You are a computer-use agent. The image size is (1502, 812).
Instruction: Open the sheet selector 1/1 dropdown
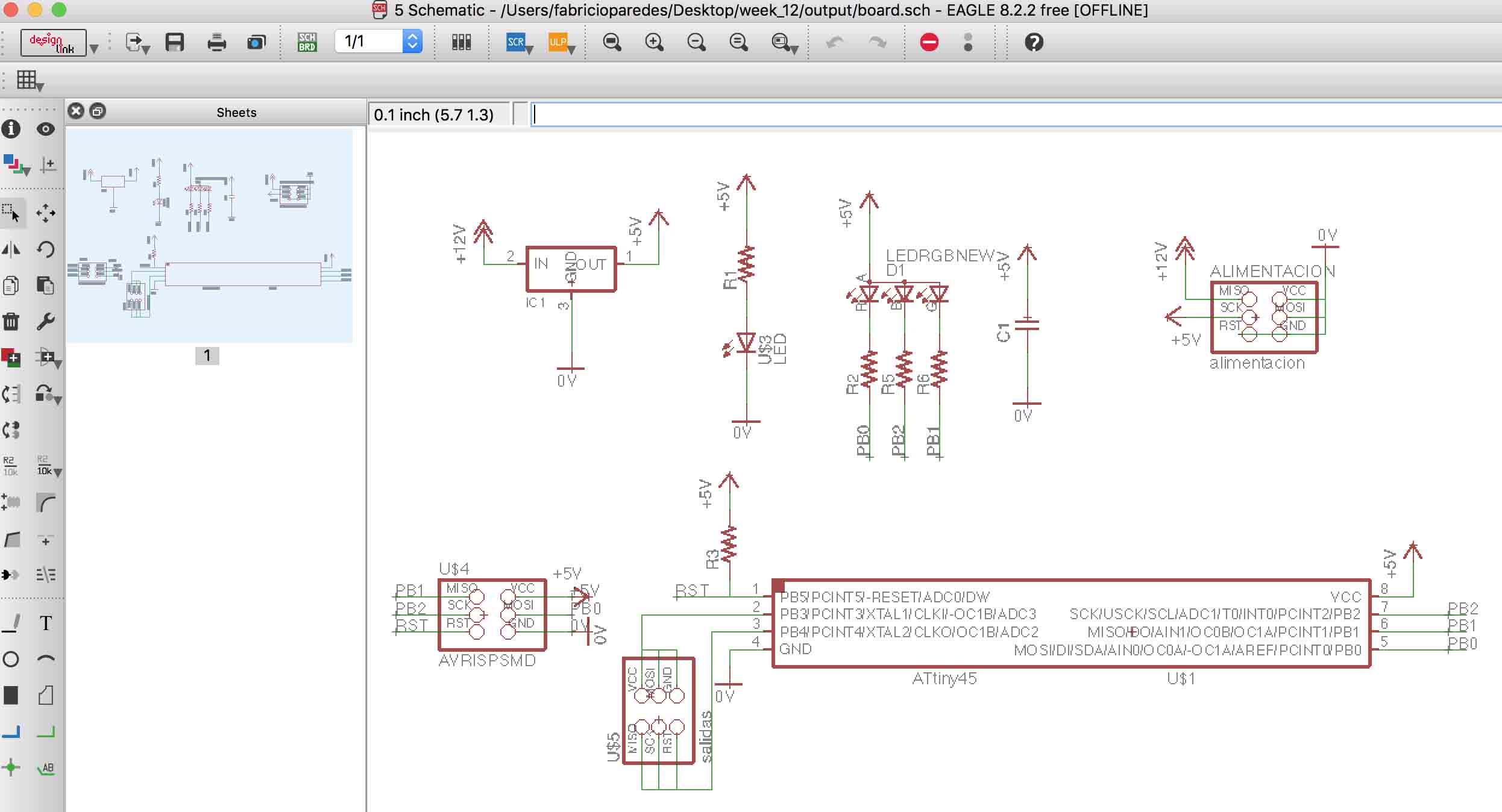coord(412,42)
